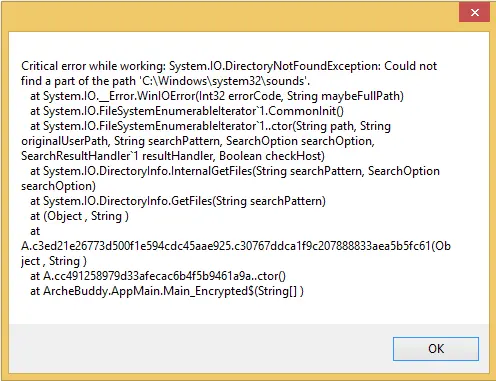This screenshot has width=496, height=381.
Task: Click the 'C:\Windows\system32\sounds' path text
Action: coord(223,81)
